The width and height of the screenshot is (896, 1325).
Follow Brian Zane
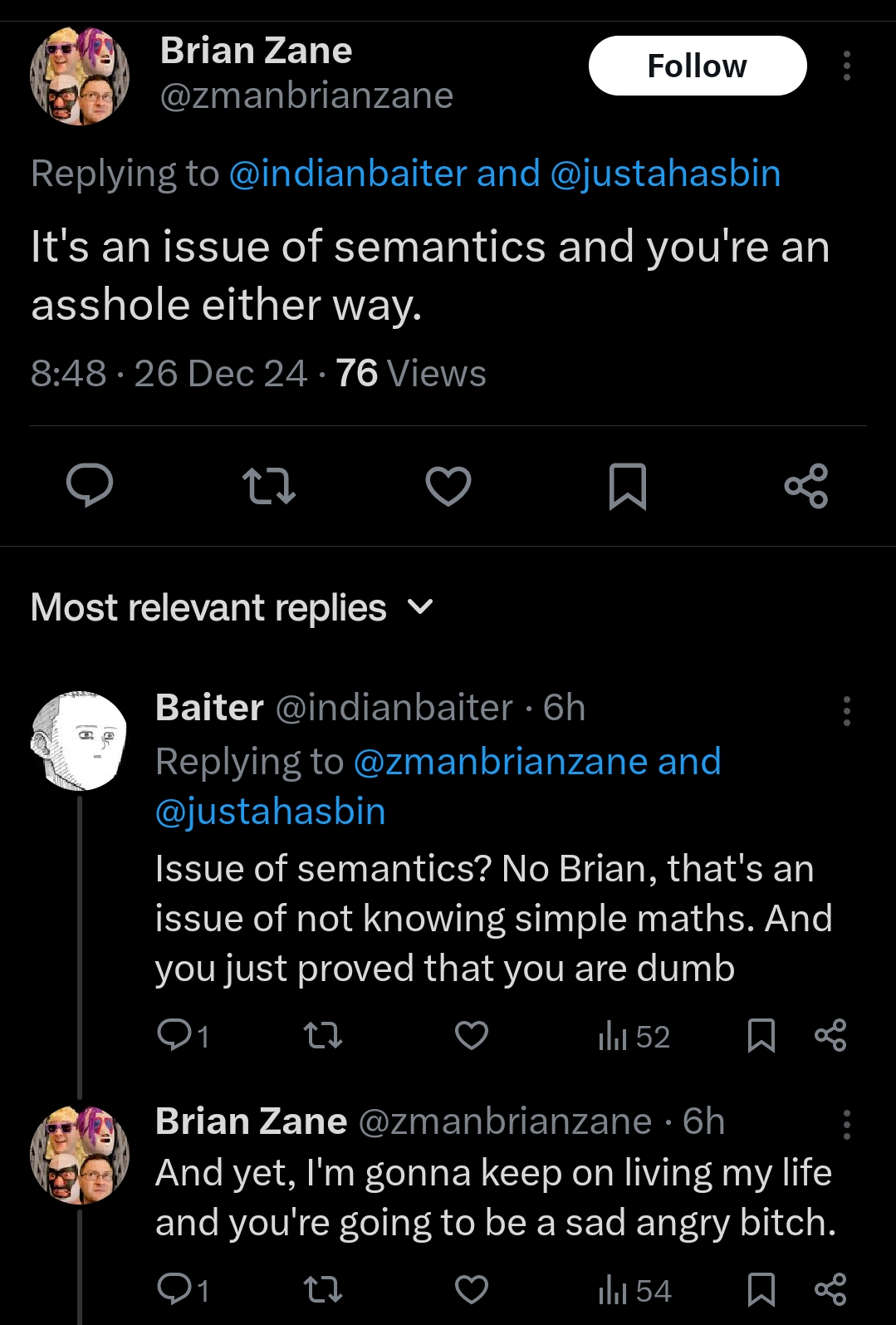(x=698, y=66)
